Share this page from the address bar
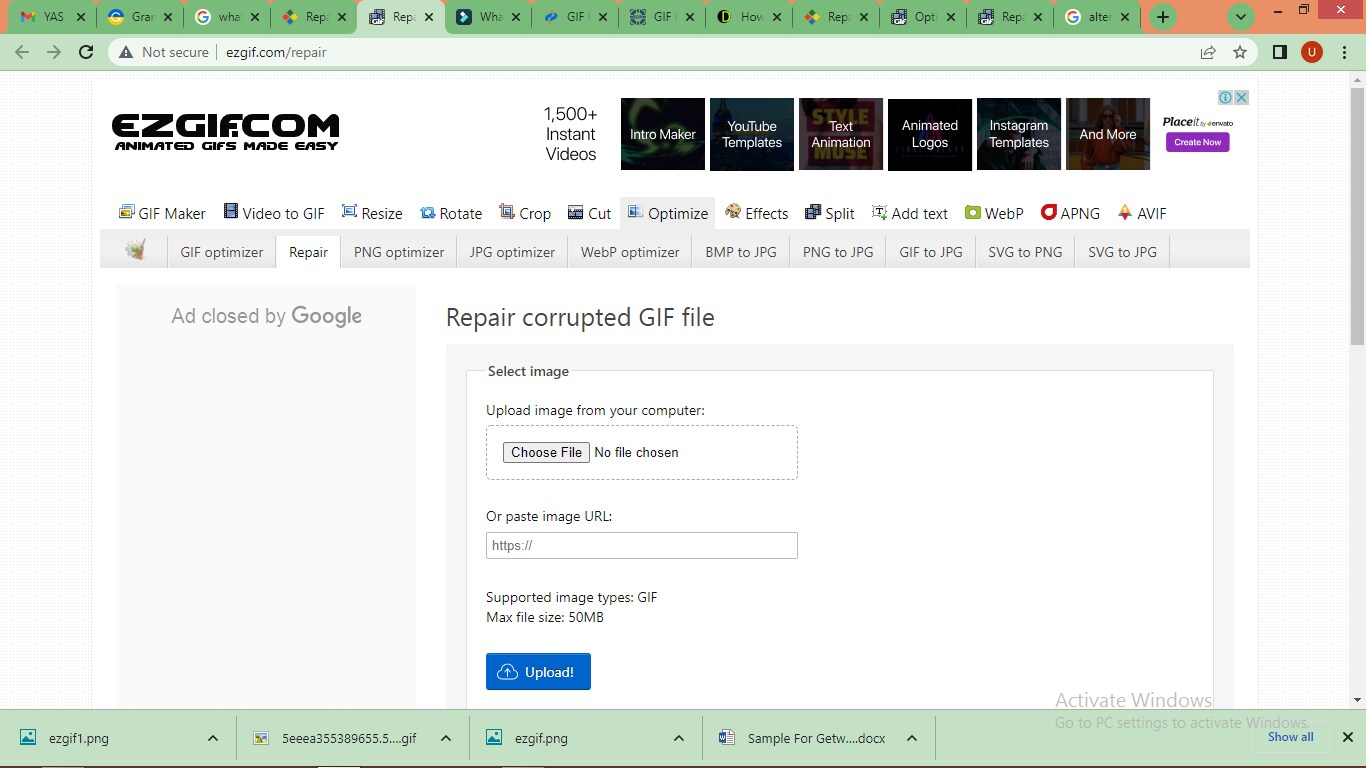Viewport: 1366px width, 768px height. pos(1208,52)
